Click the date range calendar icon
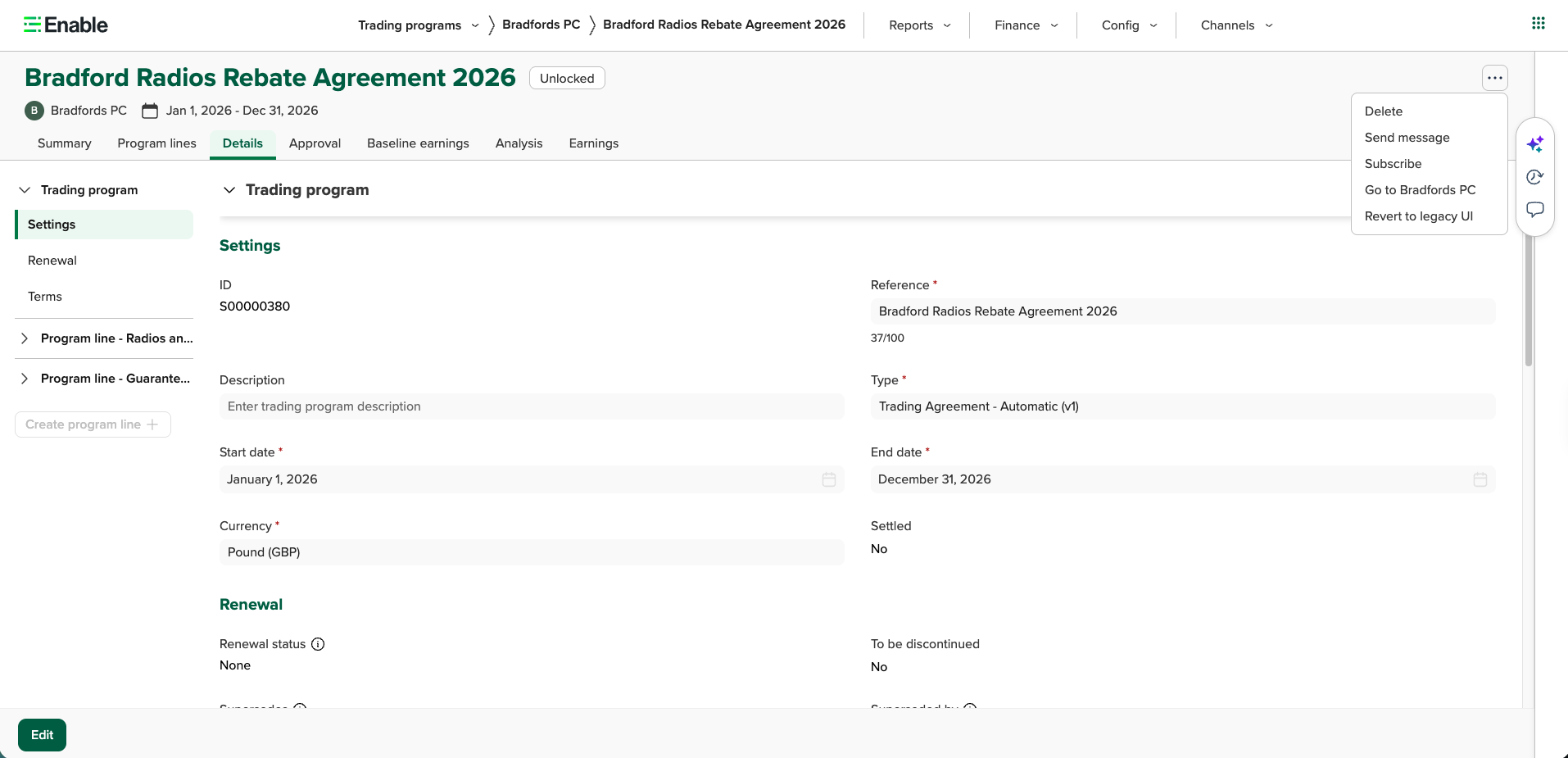The height and width of the screenshot is (758, 1568). [150, 111]
